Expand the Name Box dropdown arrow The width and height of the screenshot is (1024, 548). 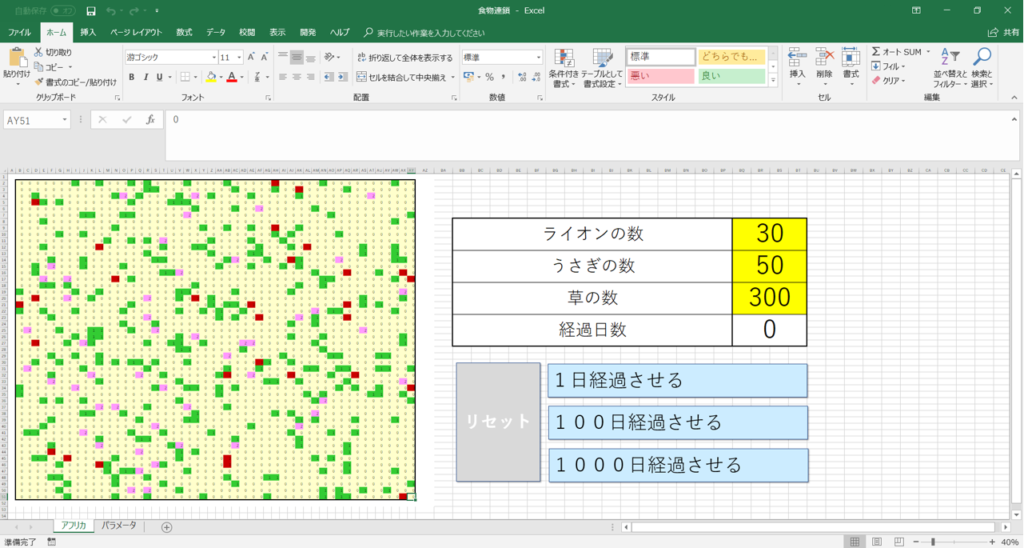(65, 120)
